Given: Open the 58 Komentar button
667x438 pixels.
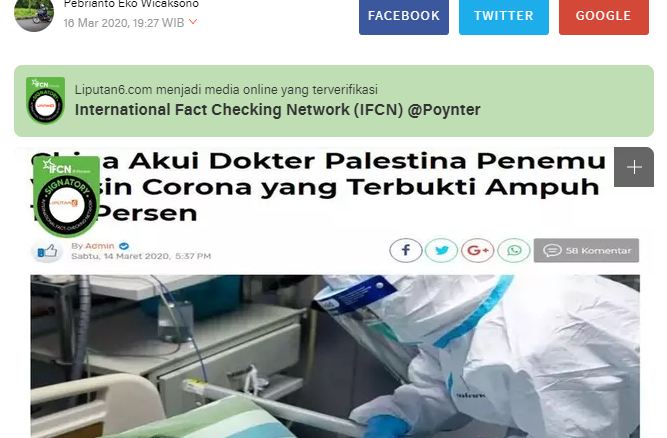Looking at the screenshot, I should click(586, 250).
